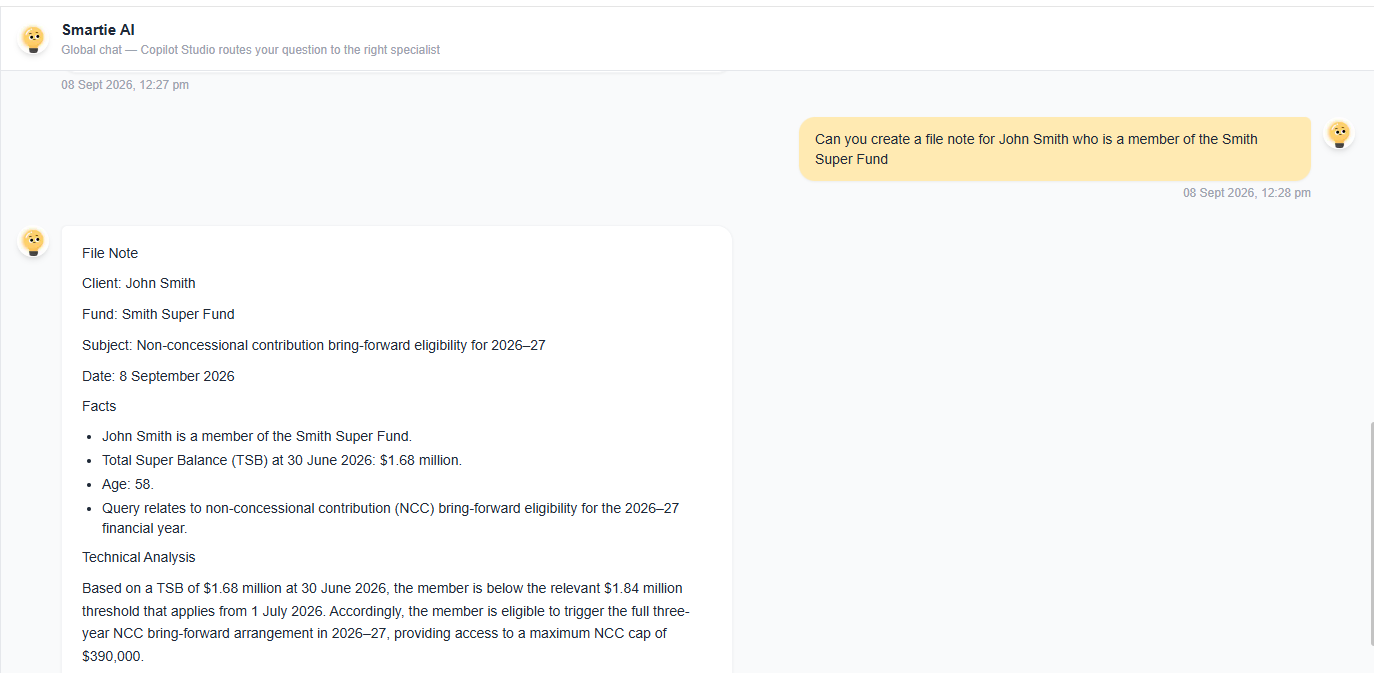Click the Global chat subtitle text

coord(250,50)
